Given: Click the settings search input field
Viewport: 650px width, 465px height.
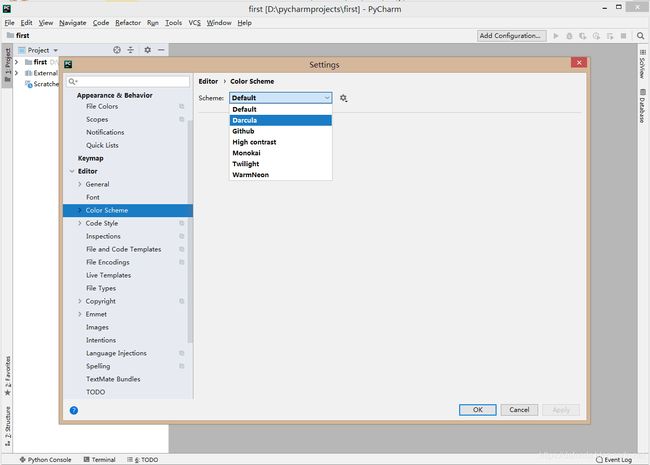Looking at the screenshot, I should click(x=128, y=82).
